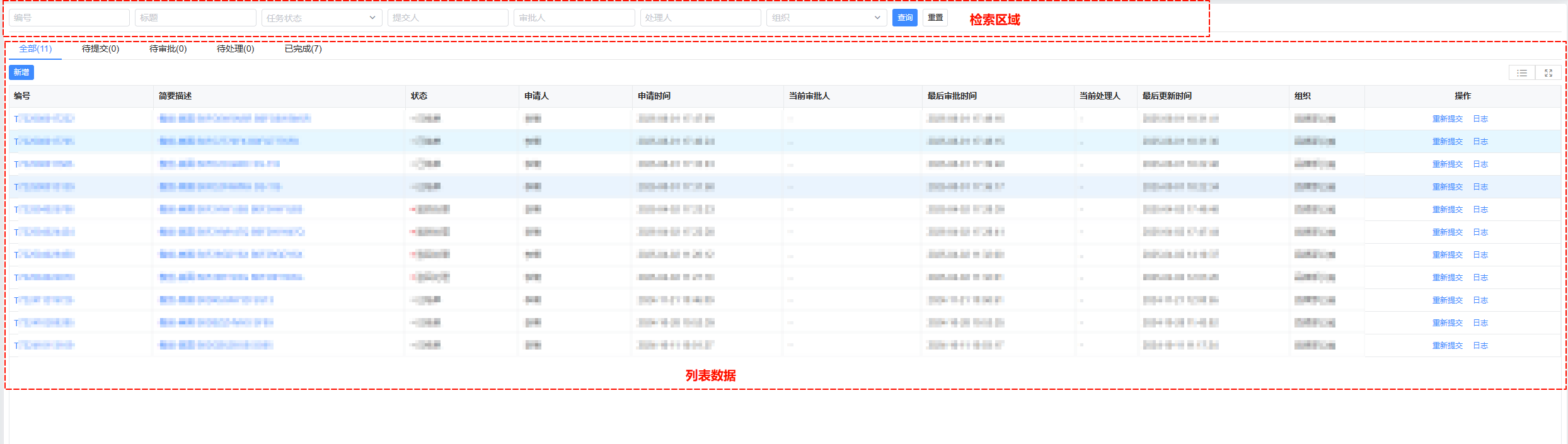
Task: Click the list column settings icon
Action: pos(1522,73)
